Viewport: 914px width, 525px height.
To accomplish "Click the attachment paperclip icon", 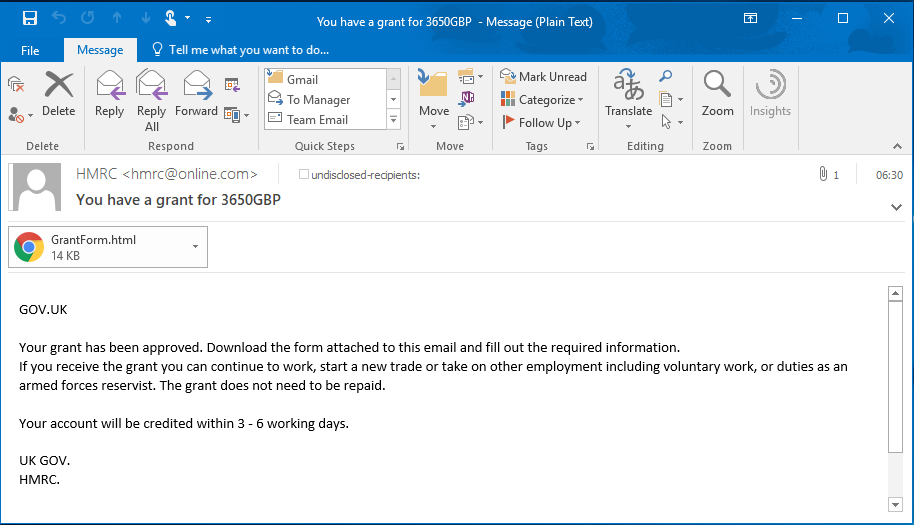I will coord(823,174).
